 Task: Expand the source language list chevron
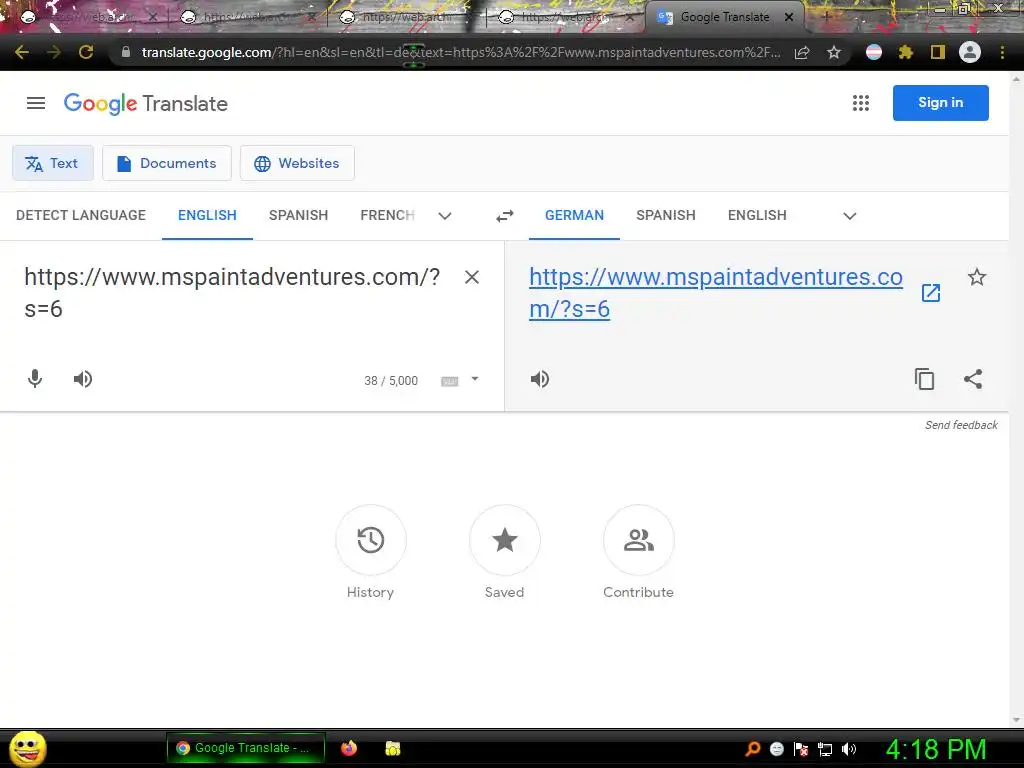point(445,216)
